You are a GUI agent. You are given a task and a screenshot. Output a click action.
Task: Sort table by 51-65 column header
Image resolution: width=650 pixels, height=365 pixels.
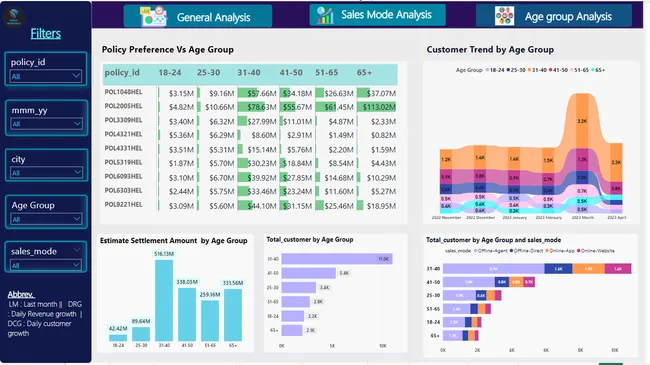tap(327, 73)
